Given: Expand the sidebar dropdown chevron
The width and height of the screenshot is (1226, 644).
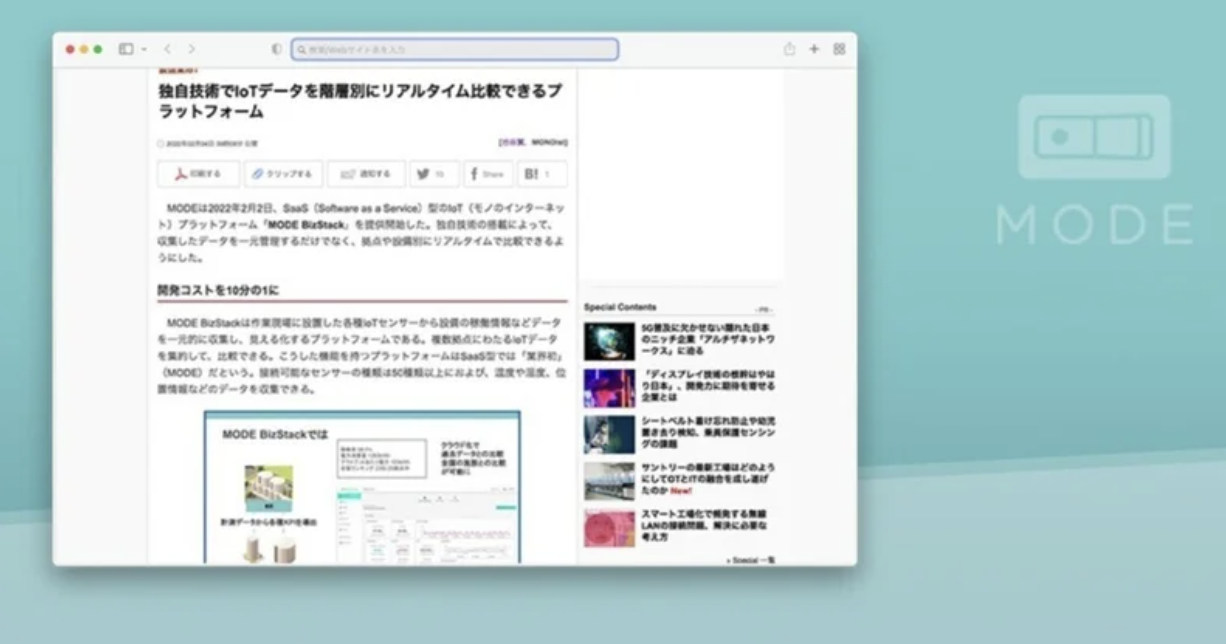Looking at the screenshot, I should coord(144,49).
